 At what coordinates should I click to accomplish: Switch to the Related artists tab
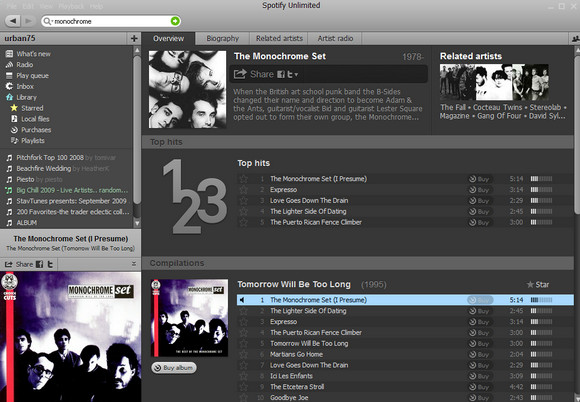279,38
